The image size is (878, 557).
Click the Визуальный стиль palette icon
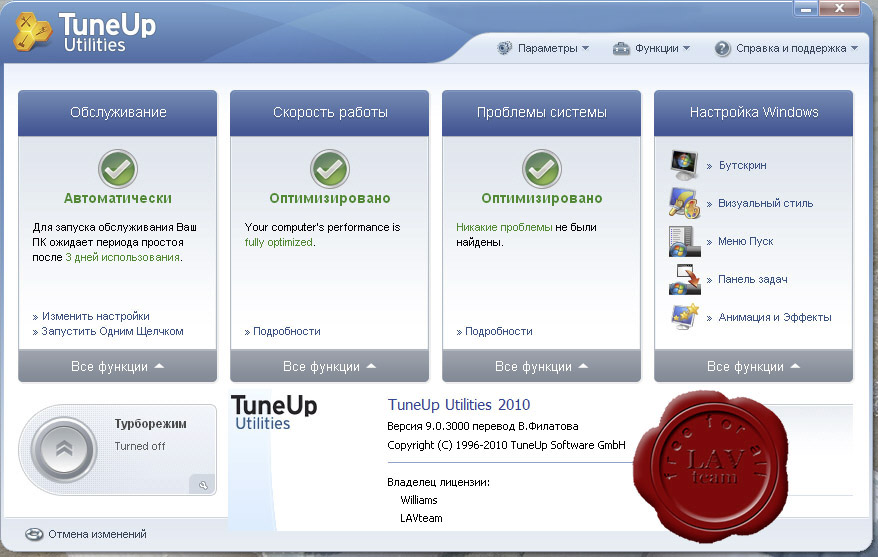click(684, 203)
